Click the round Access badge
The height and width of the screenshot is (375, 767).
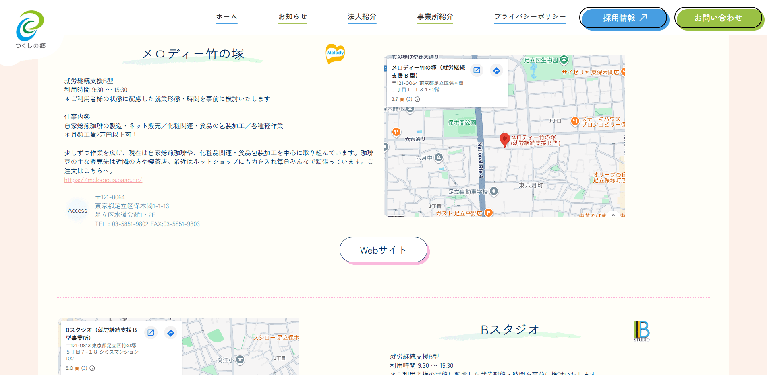pos(77,211)
